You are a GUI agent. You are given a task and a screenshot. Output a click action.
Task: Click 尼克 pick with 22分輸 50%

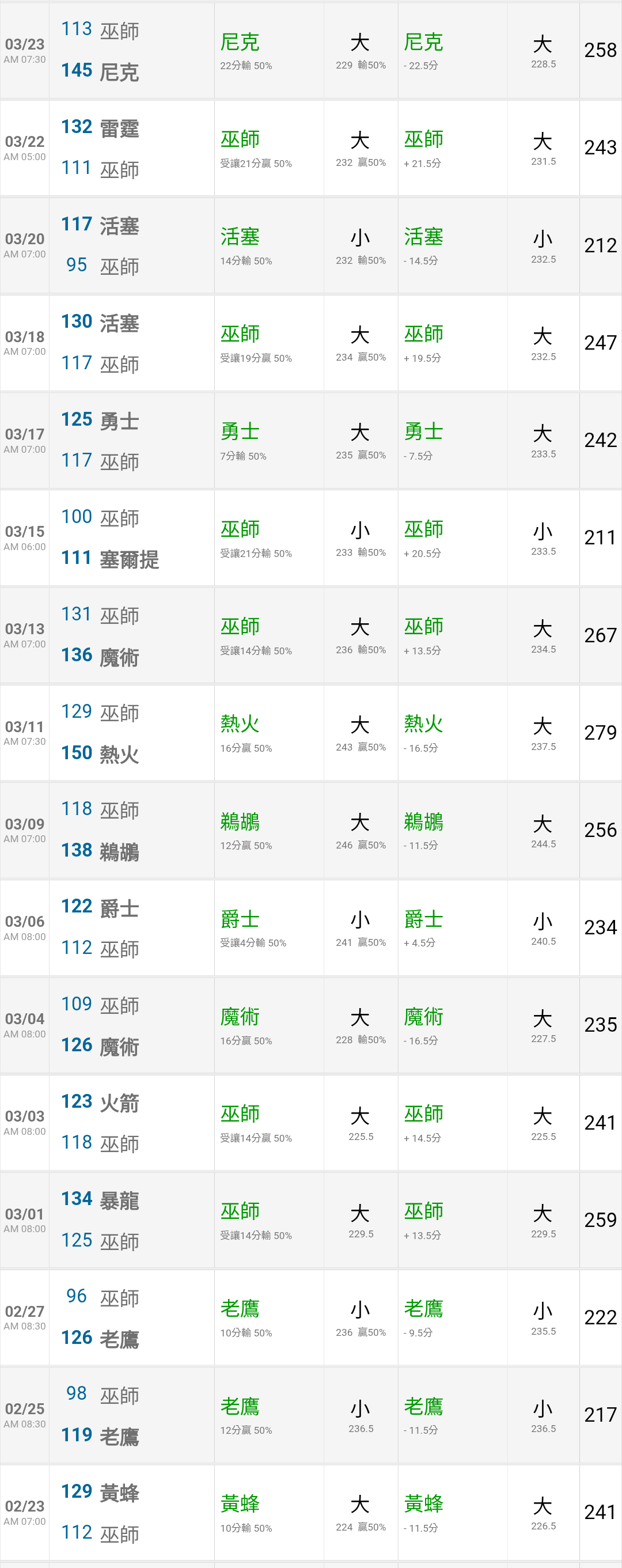(x=269, y=51)
